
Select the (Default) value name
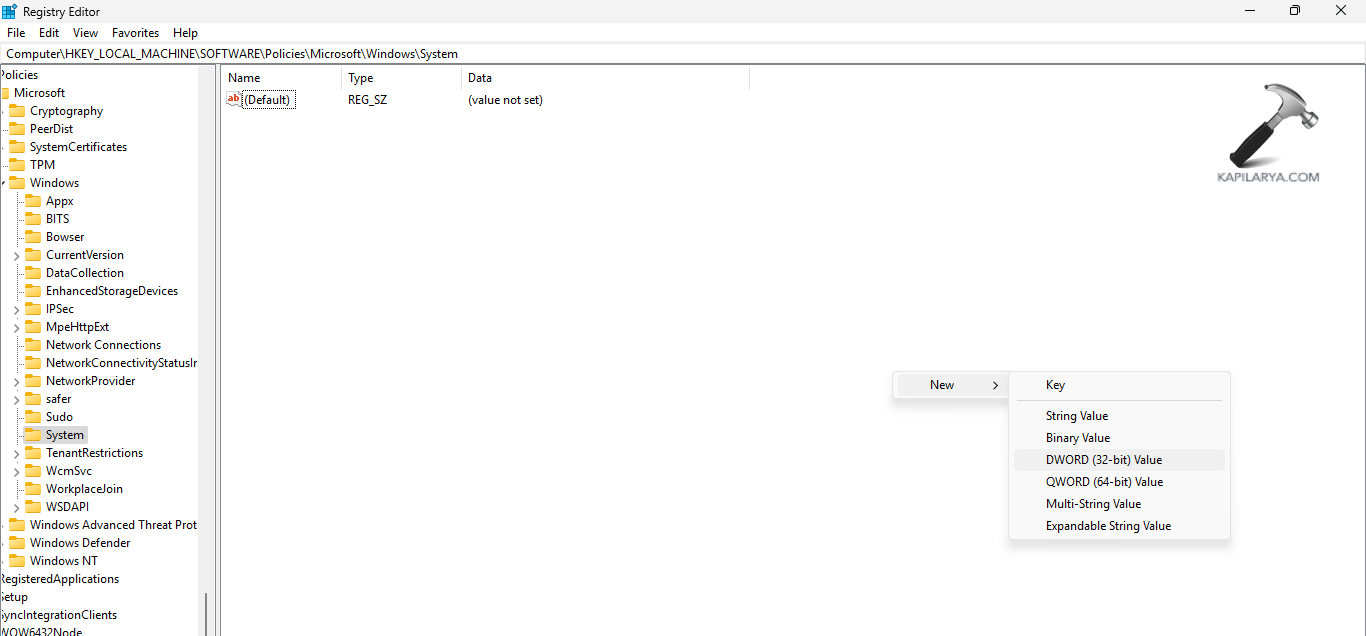click(x=268, y=100)
